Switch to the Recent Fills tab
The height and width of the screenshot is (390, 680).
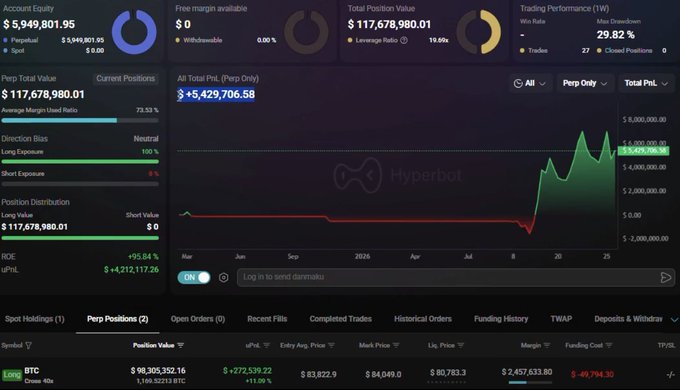click(x=267, y=319)
